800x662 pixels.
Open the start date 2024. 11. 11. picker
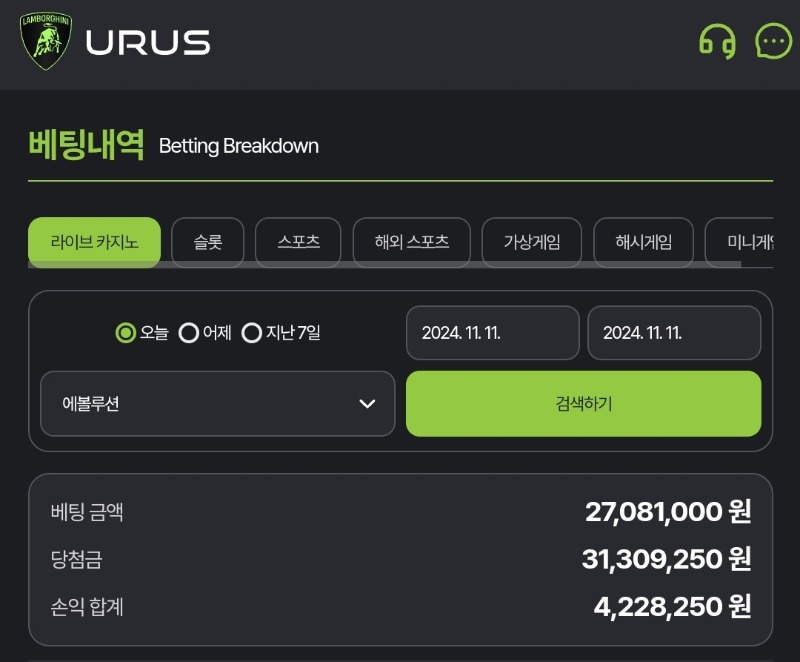coord(493,333)
